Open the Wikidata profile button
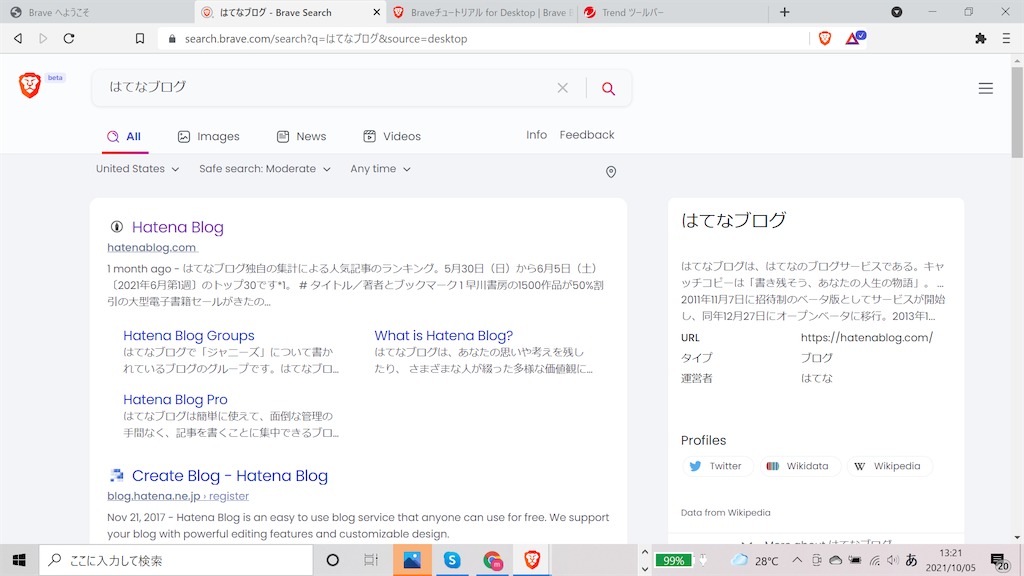The height and width of the screenshot is (576, 1024). pos(799,466)
